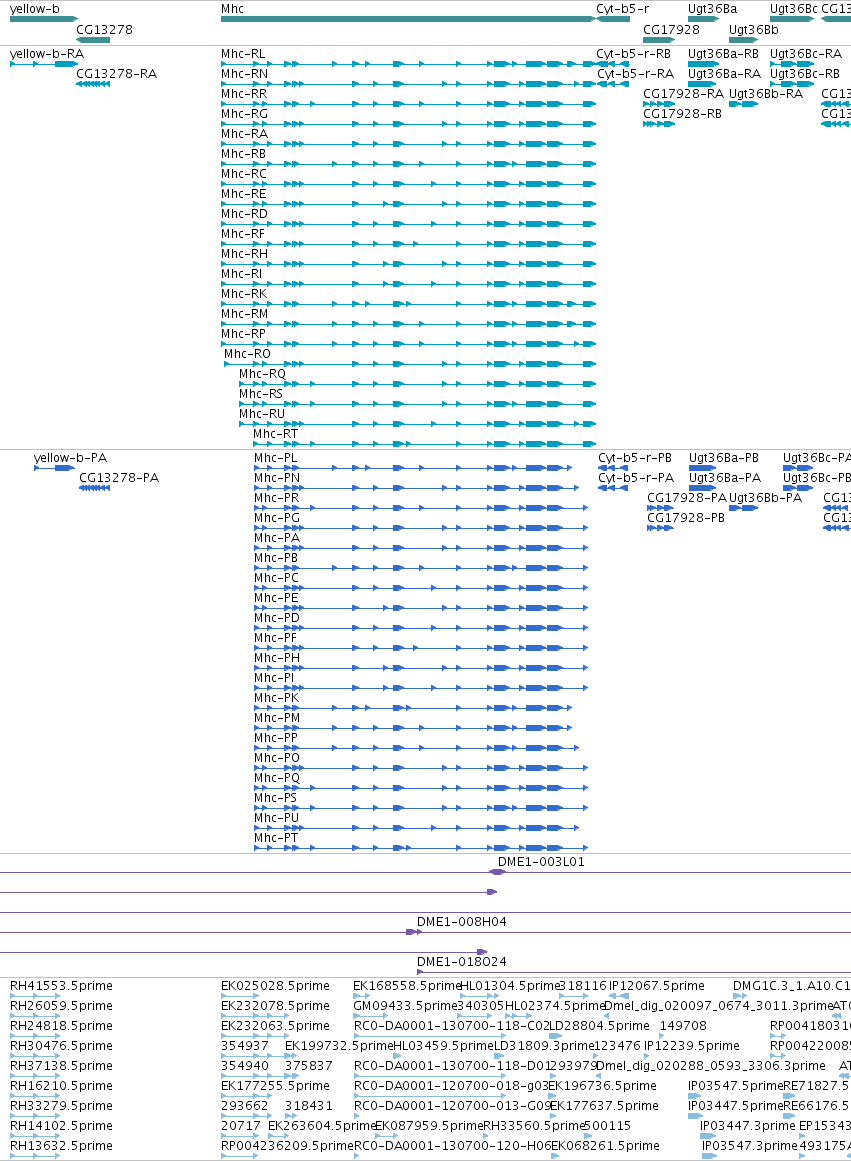The height and width of the screenshot is (1161, 851).
Task: Select EST EK177255.5prime
Action: click(x=276, y=1086)
